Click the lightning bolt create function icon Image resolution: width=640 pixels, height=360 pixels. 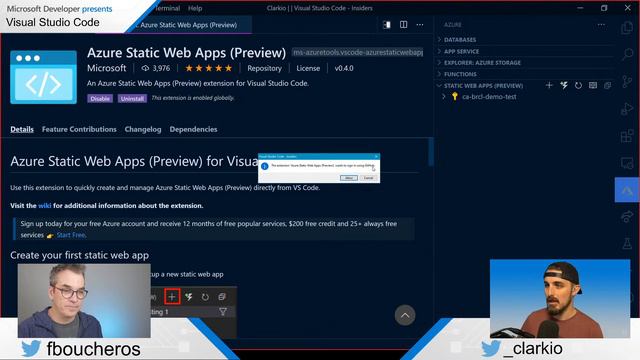tap(564, 85)
